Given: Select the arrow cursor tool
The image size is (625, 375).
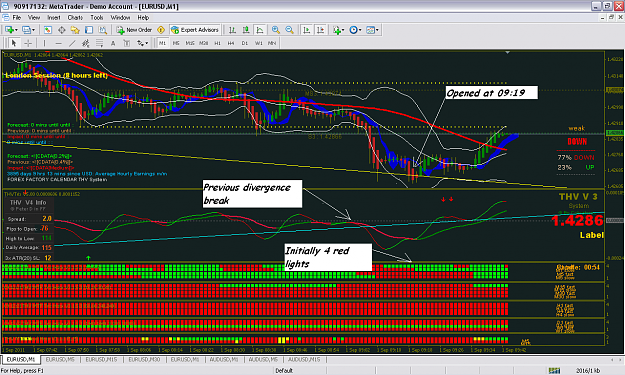Looking at the screenshot, I should tap(14, 43).
